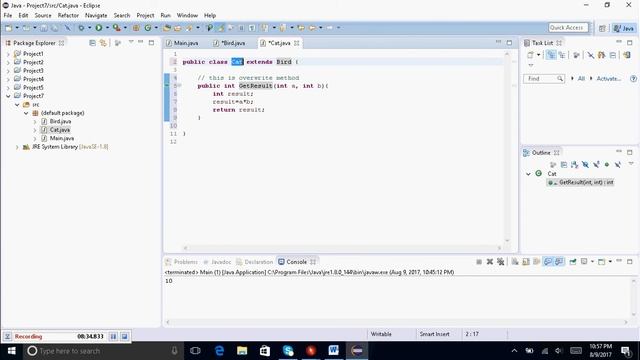This screenshot has width=640, height=360.
Task: Switch to the Main.java editor tab
Action: (x=182, y=43)
